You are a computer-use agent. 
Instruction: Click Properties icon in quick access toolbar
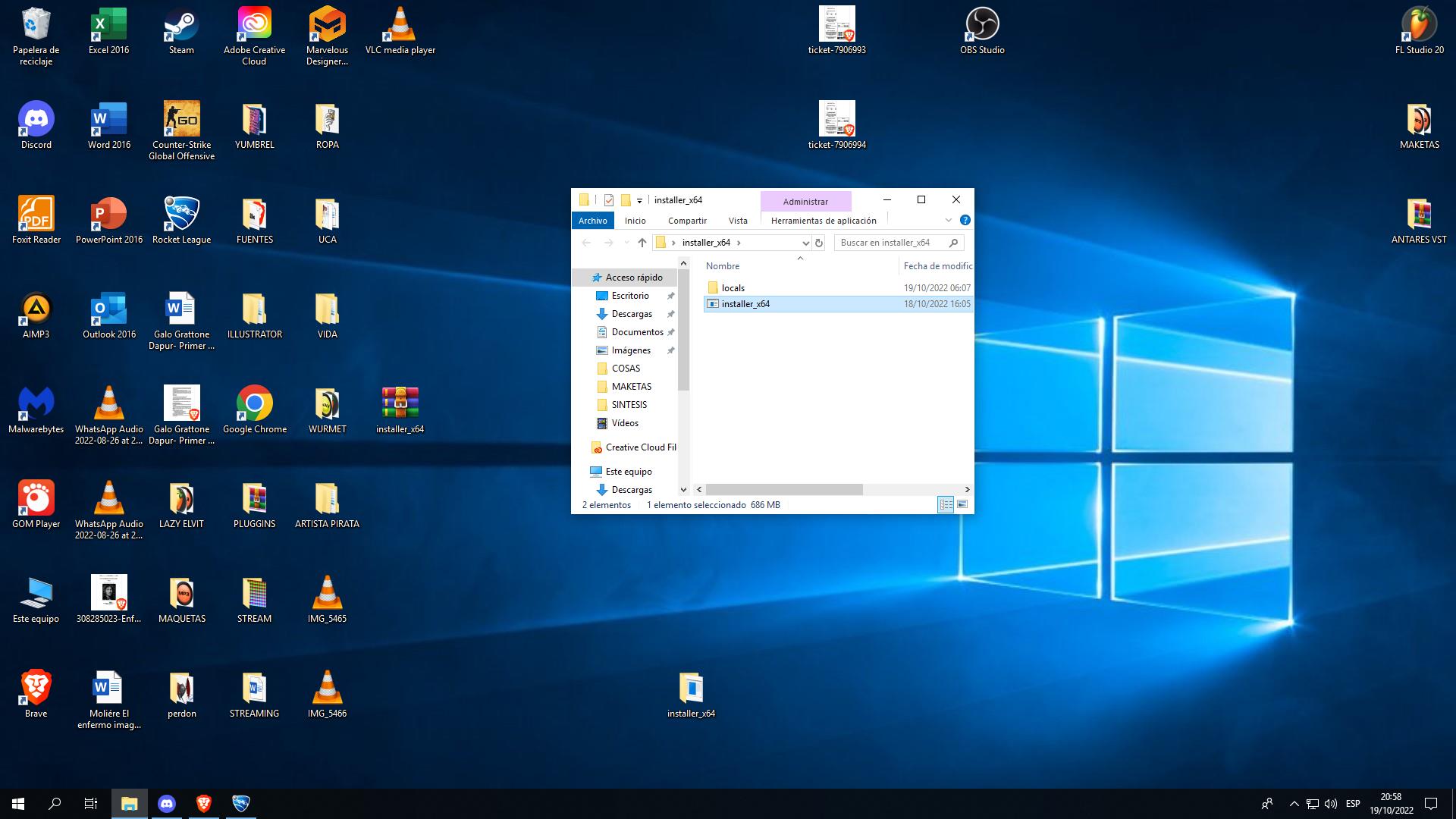(x=609, y=200)
